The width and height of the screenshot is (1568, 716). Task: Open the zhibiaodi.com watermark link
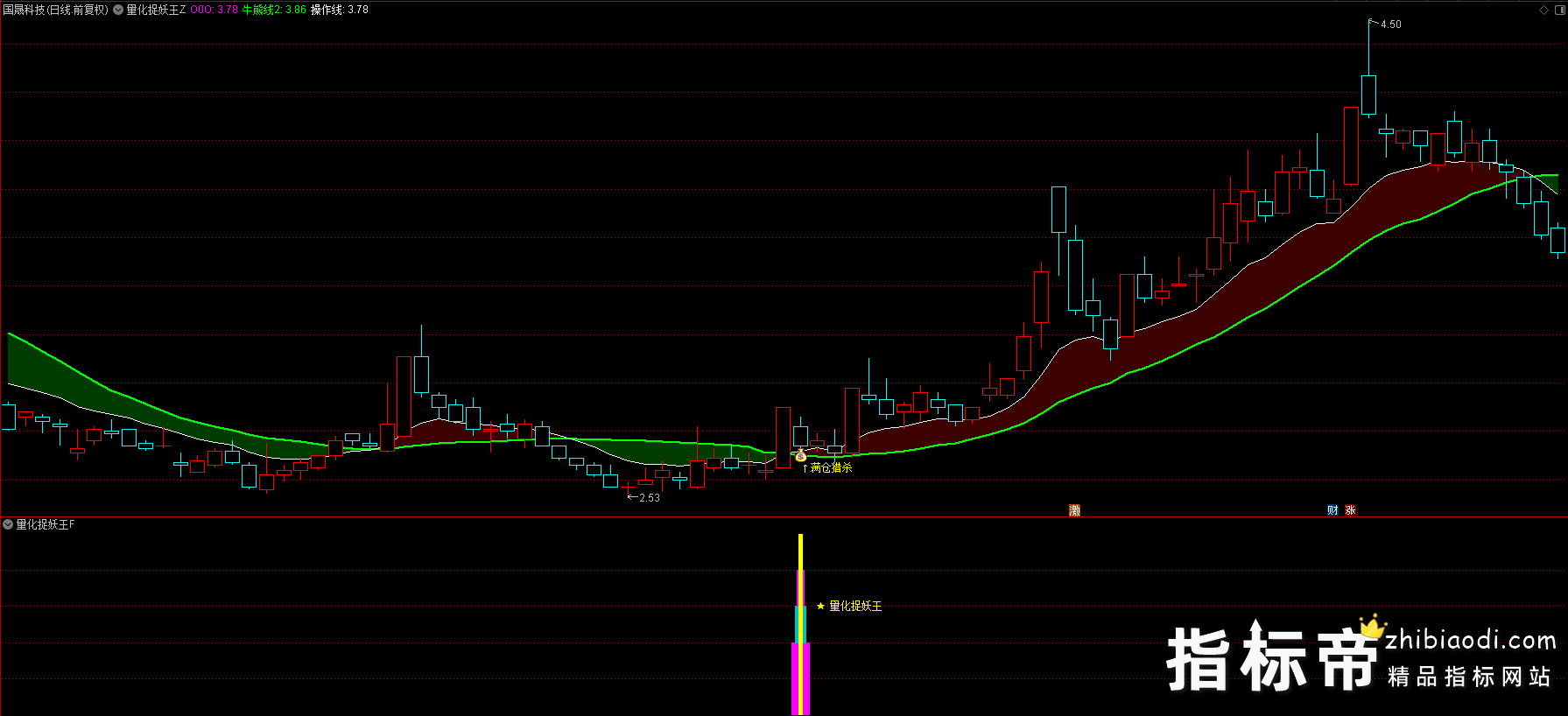click(1470, 641)
